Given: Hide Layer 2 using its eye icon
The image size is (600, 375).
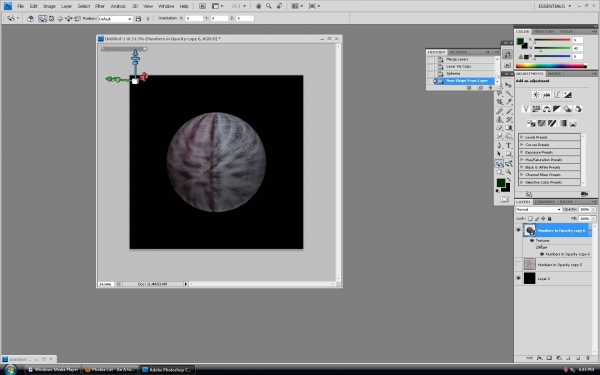Looking at the screenshot, I should point(518,278).
